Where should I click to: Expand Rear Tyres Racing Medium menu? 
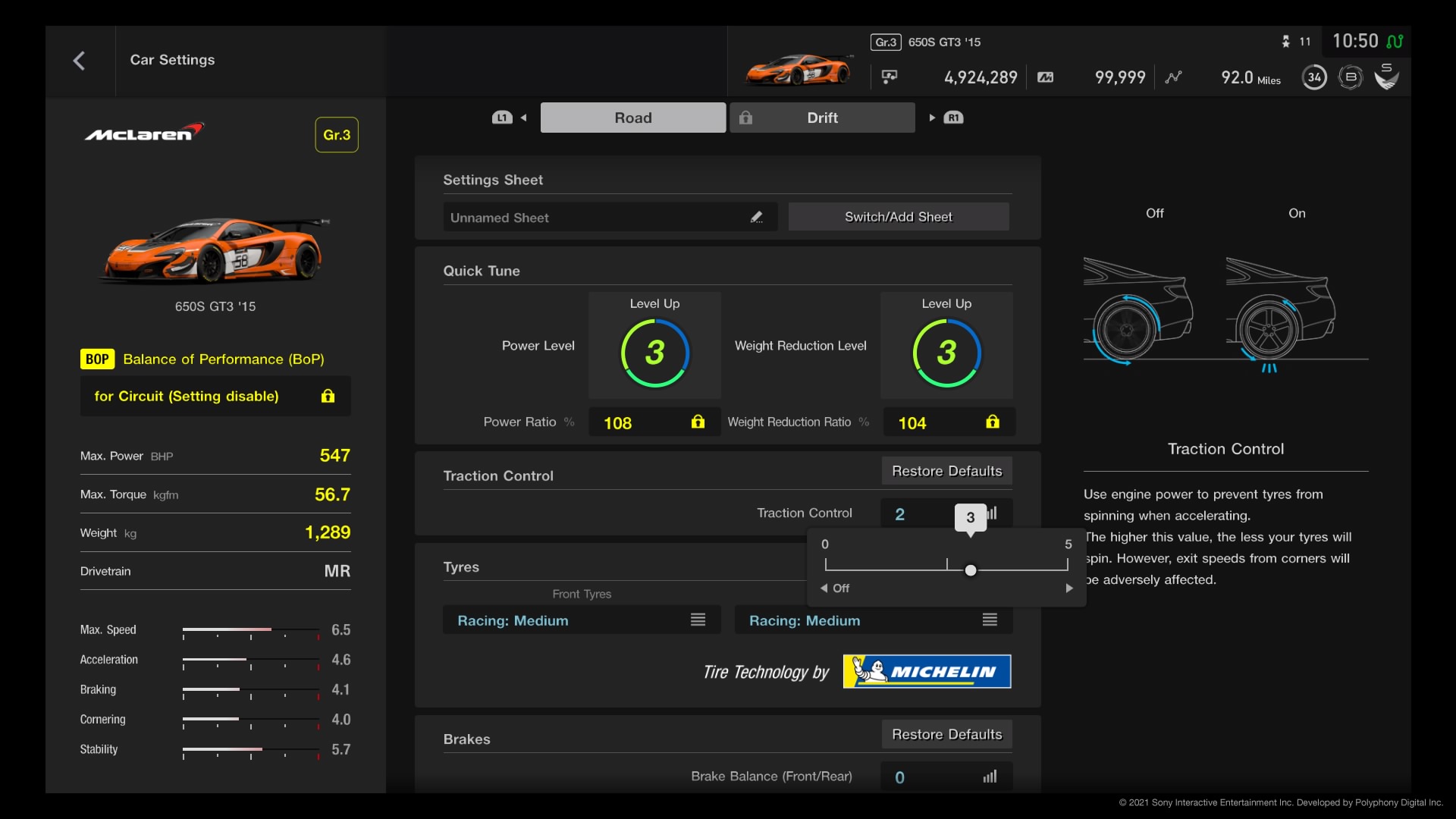(989, 619)
